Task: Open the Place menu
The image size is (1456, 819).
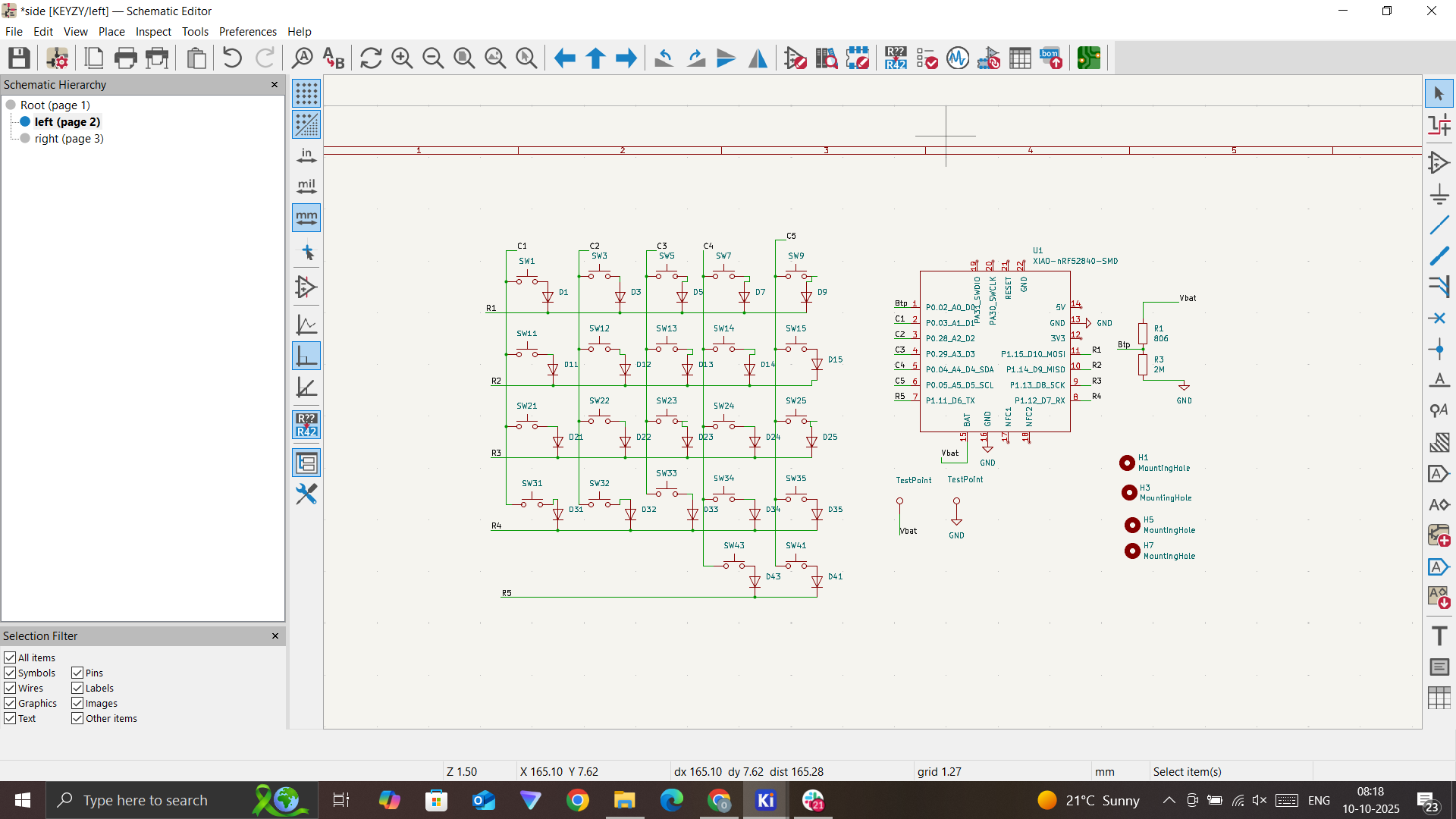Action: point(111,31)
